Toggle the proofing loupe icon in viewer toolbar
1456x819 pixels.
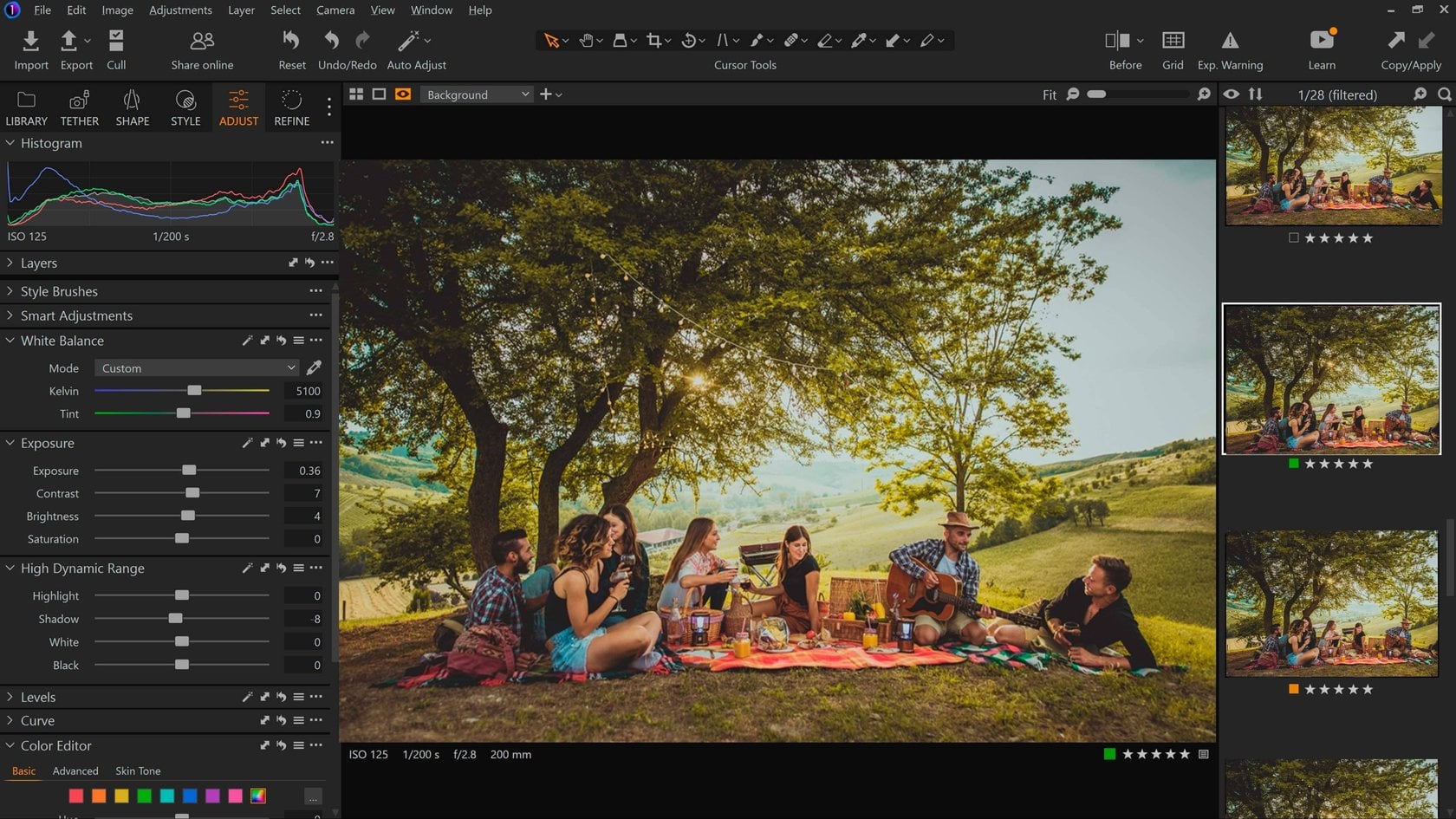(402, 94)
